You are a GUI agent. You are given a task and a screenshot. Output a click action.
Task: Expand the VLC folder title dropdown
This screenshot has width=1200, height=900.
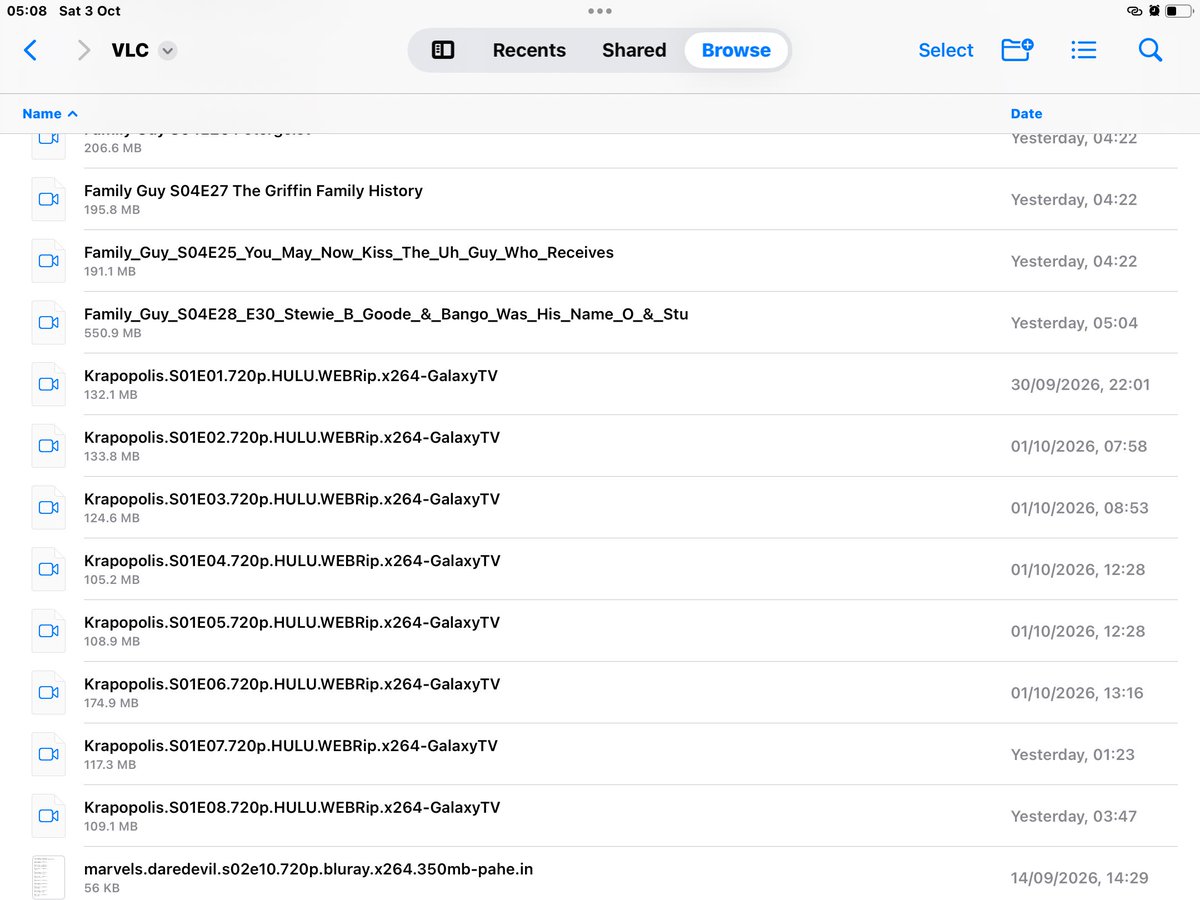pos(168,51)
